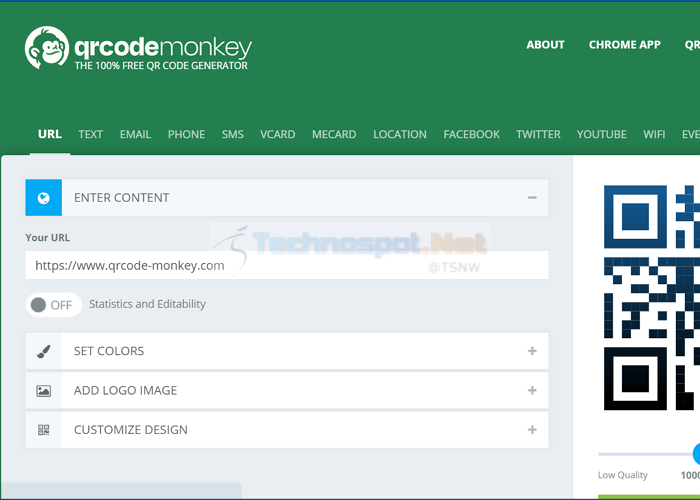700x500 pixels.
Task: Click the QR code preview image
Action: 652,298
